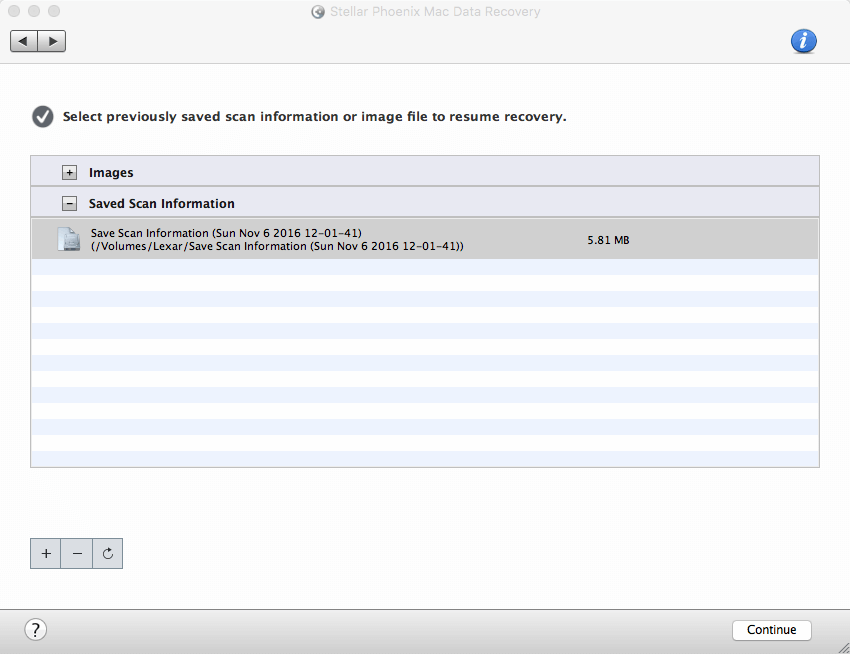Expand the Images section
The height and width of the screenshot is (654, 850).
(x=69, y=172)
